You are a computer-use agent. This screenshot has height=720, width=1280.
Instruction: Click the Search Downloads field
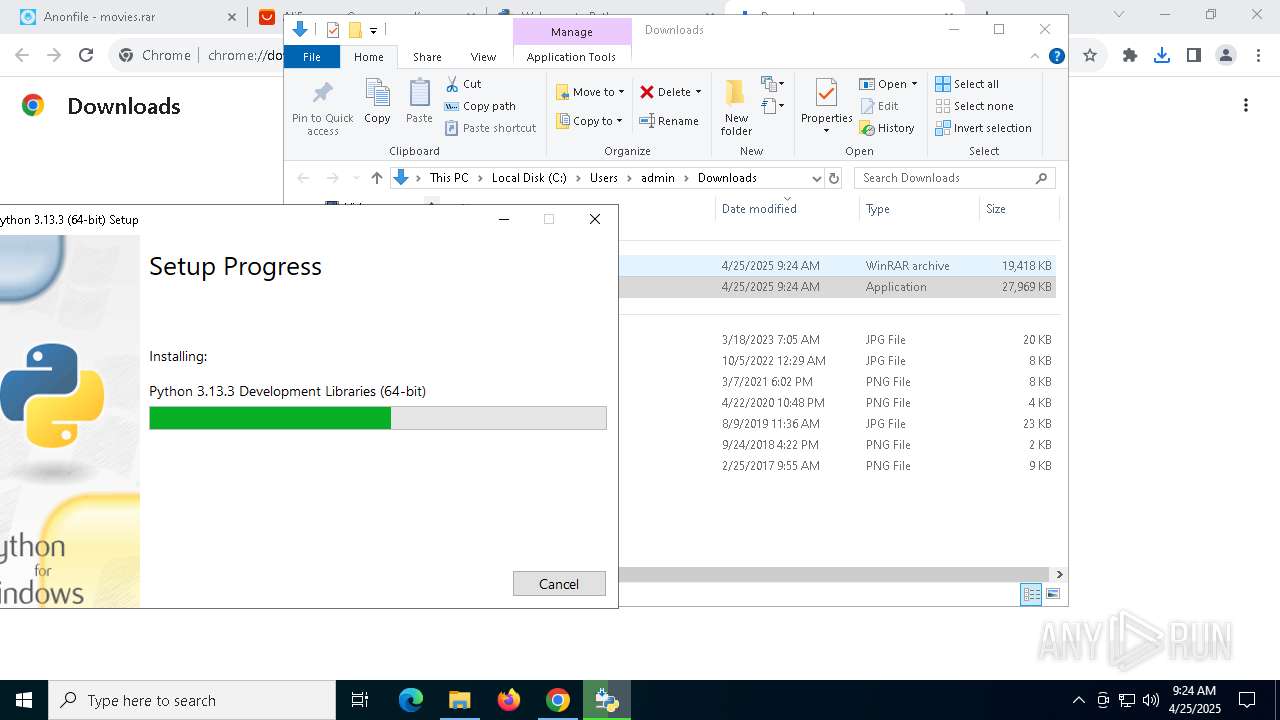click(x=955, y=178)
